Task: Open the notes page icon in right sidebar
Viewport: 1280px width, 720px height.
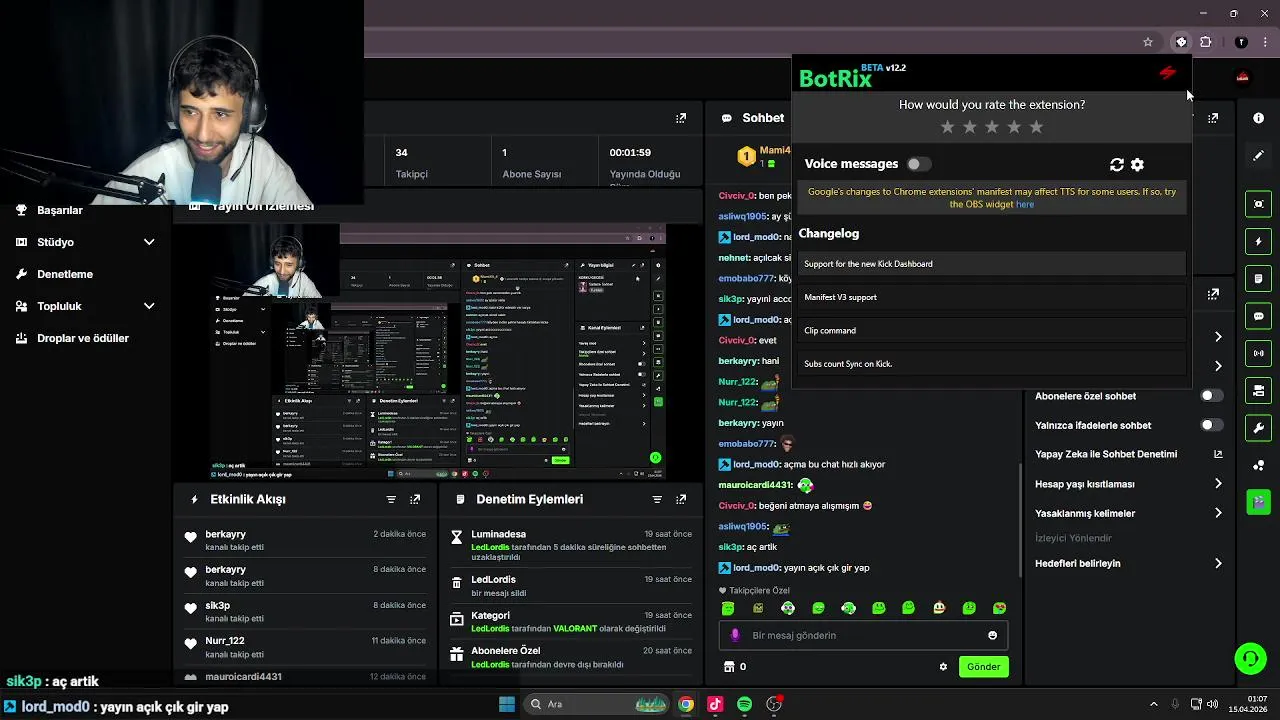Action: click(x=1259, y=279)
